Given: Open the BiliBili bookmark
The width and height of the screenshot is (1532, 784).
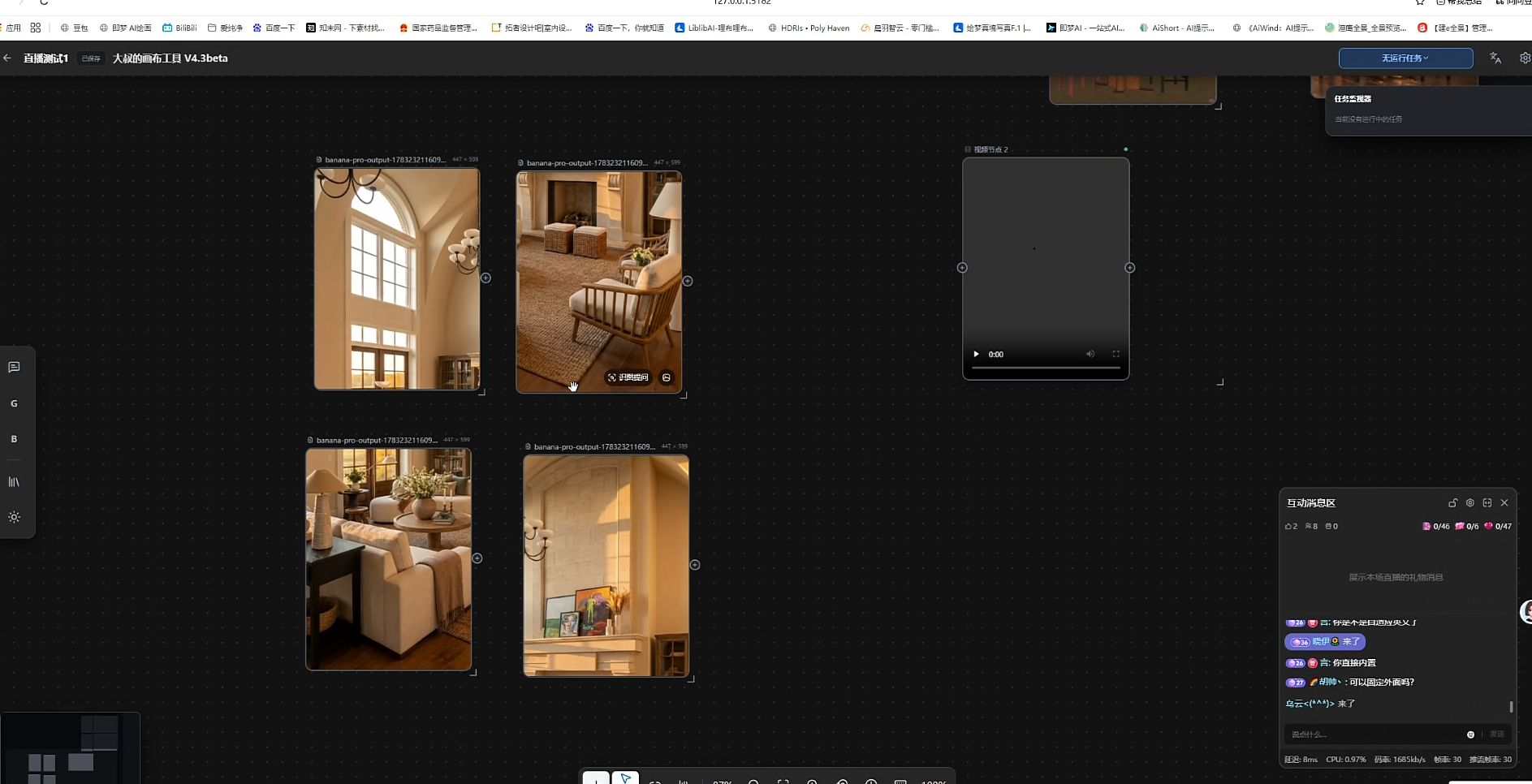Looking at the screenshot, I should [x=179, y=28].
